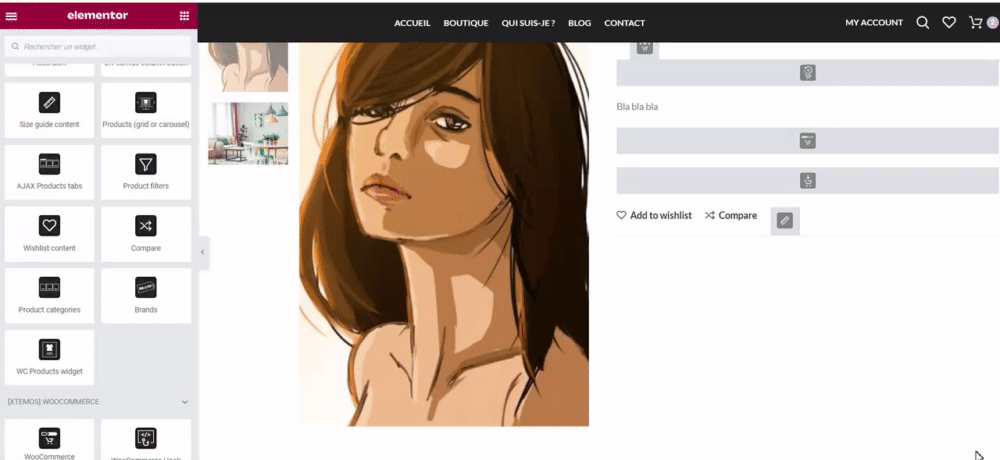Viewport: 1000px width, 460px height.
Task: Click the download-cart placeholder widget icon
Action: coord(808,181)
